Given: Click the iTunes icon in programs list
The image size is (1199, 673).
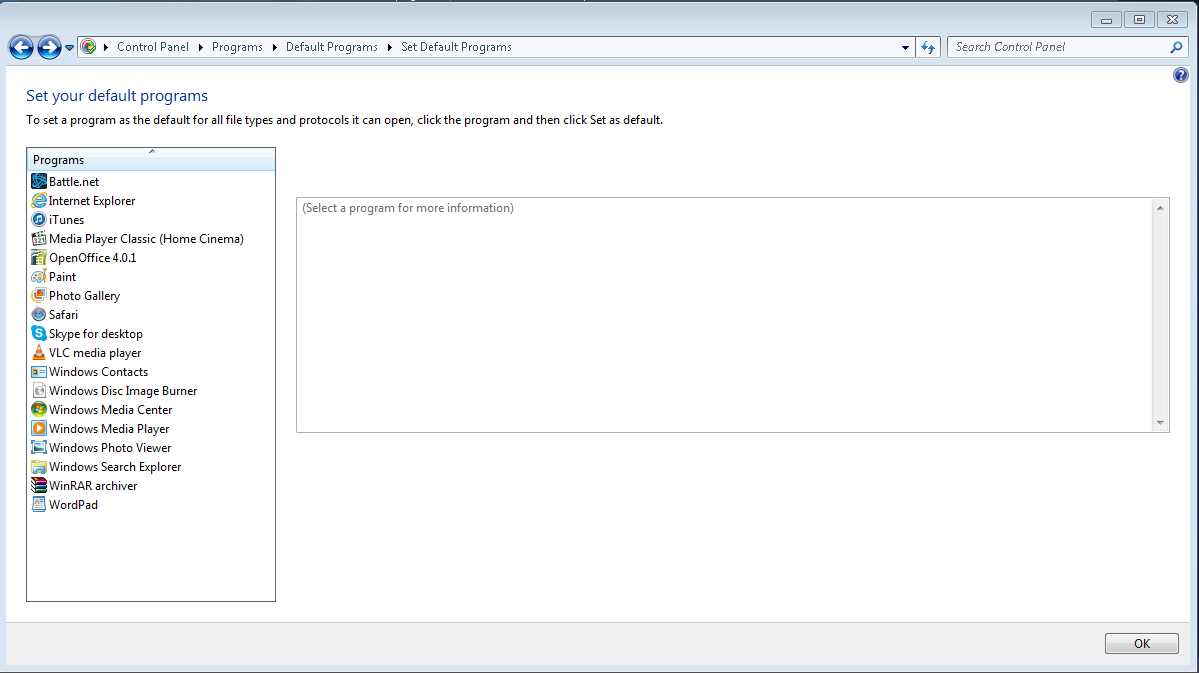Looking at the screenshot, I should point(39,219).
